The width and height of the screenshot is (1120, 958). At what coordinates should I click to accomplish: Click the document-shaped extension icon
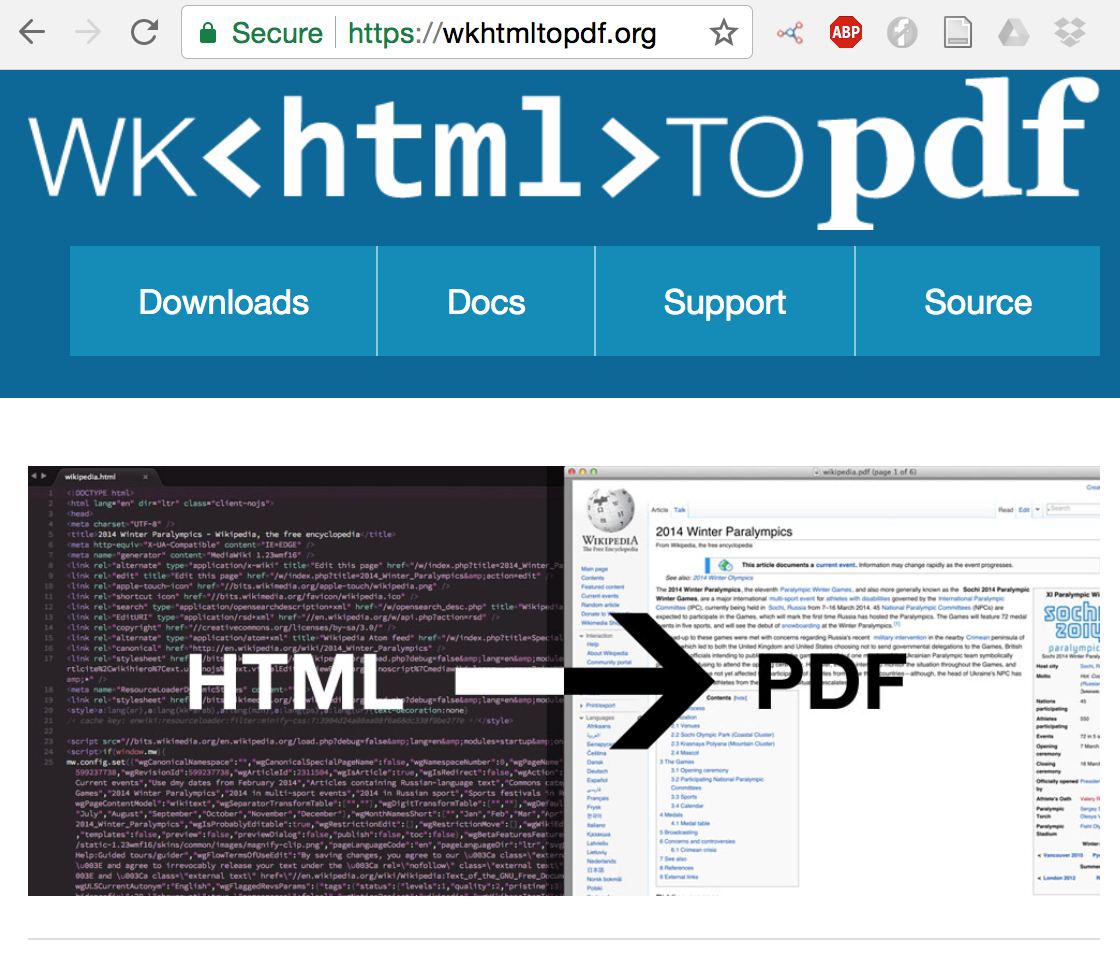(x=957, y=32)
